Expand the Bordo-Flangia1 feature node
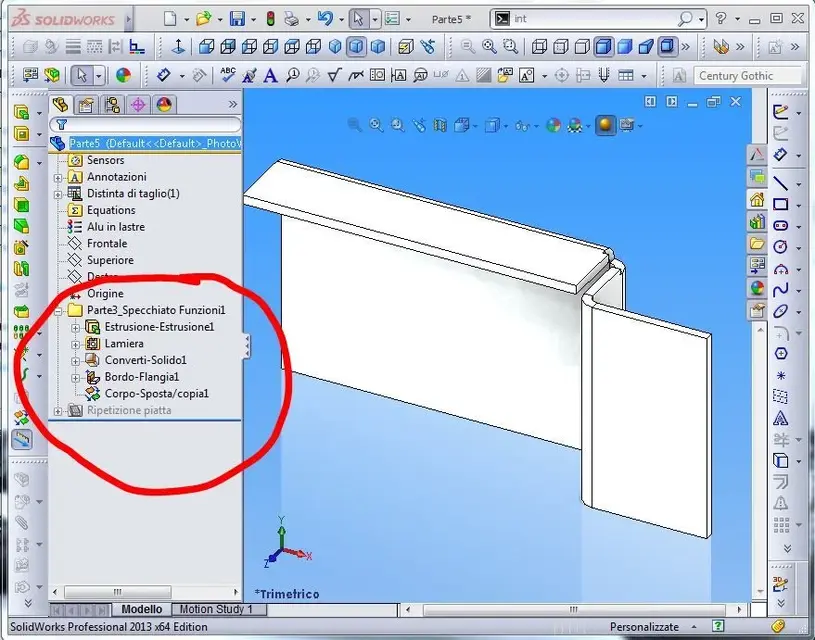Image resolution: width=815 pixels, height=640 pixels. [76, 377]
